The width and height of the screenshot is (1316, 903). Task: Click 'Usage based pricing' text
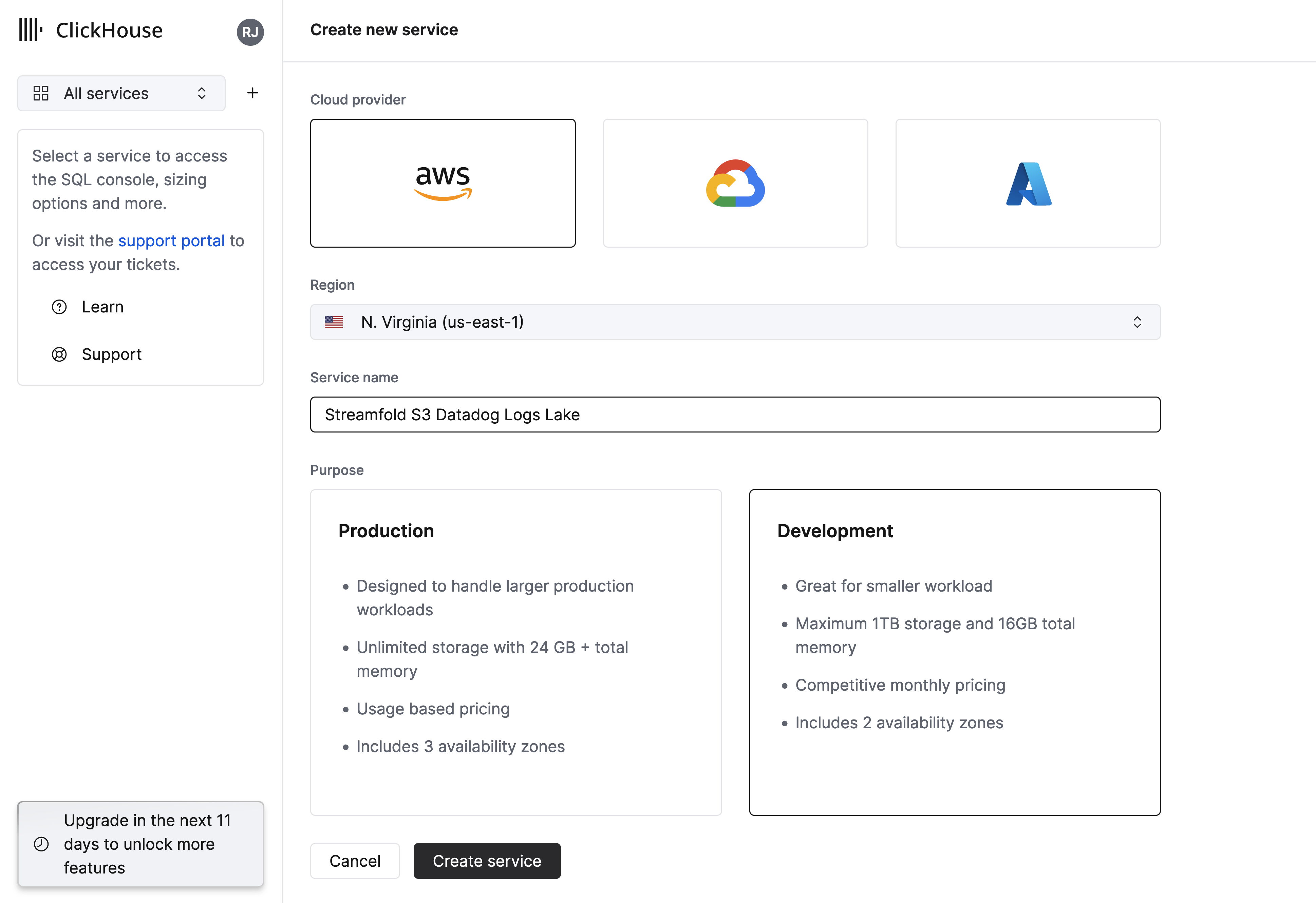tap(433, 709)
